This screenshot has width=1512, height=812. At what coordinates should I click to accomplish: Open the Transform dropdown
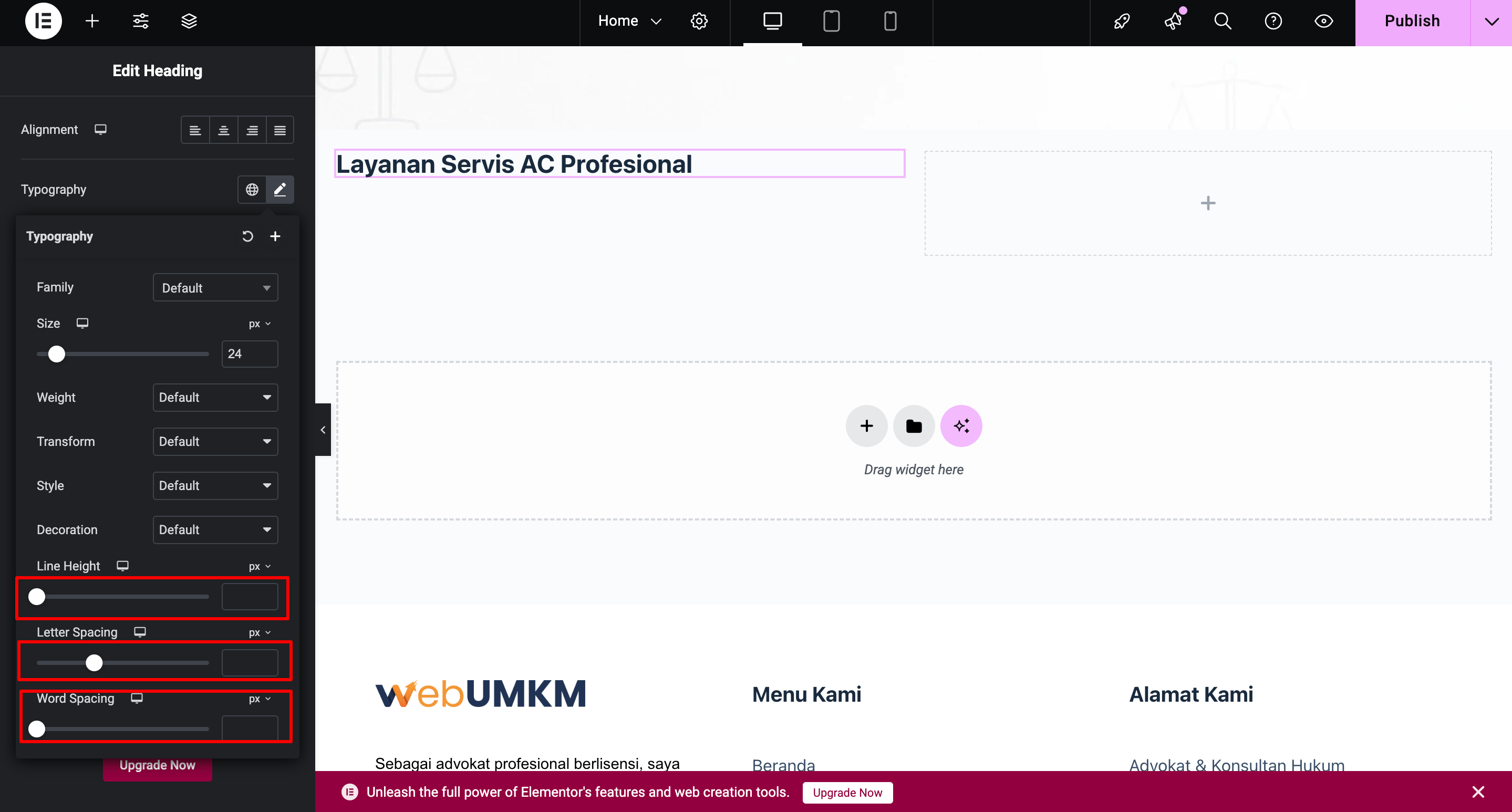[215, 441]
